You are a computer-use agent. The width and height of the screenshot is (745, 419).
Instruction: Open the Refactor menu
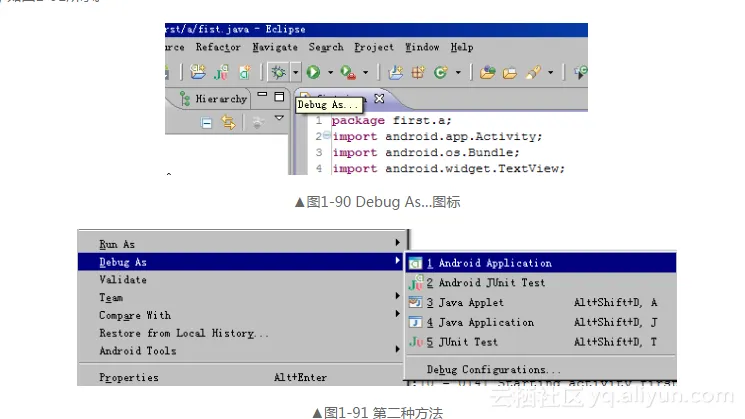pyautogui.click(x=218, y=47)
